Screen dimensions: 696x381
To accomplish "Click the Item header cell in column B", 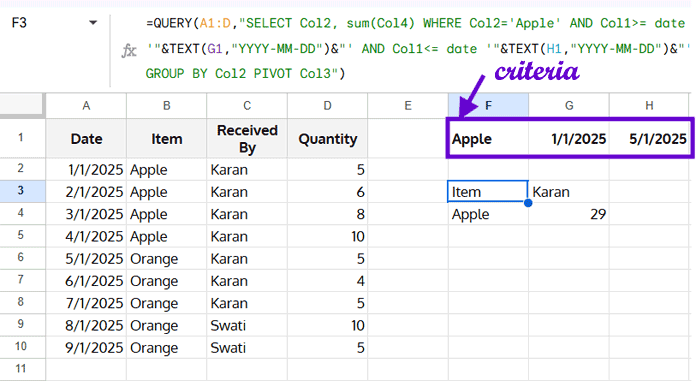I will (x=166, y=139).
